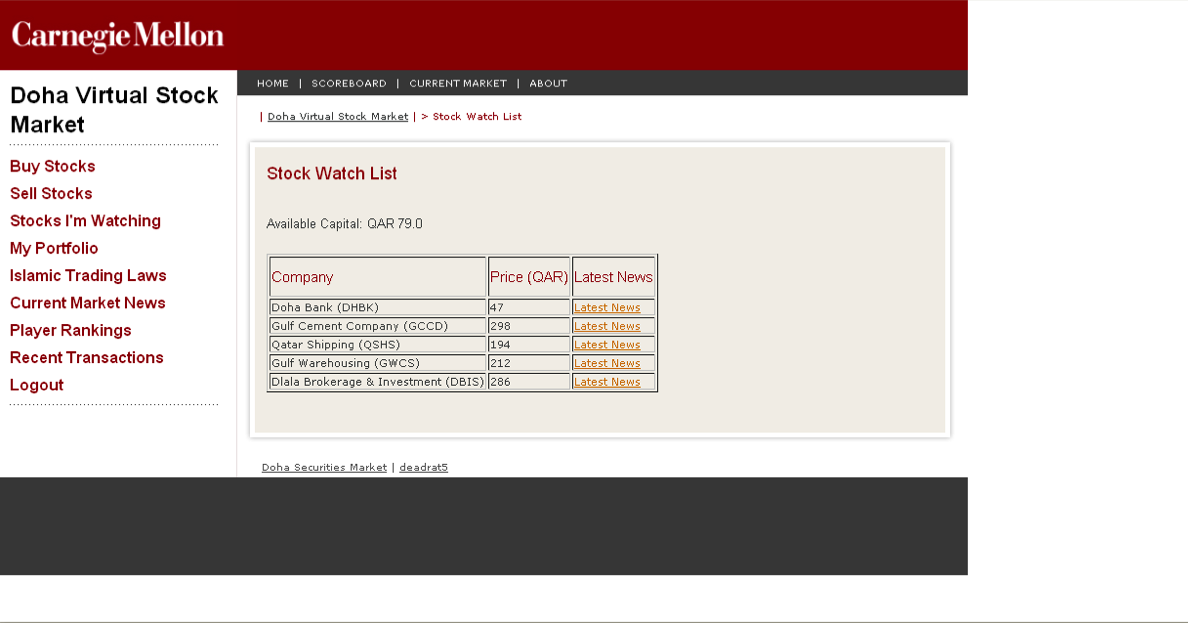
Task: Click deadrat5 footer link
Action: pos(424,468)
